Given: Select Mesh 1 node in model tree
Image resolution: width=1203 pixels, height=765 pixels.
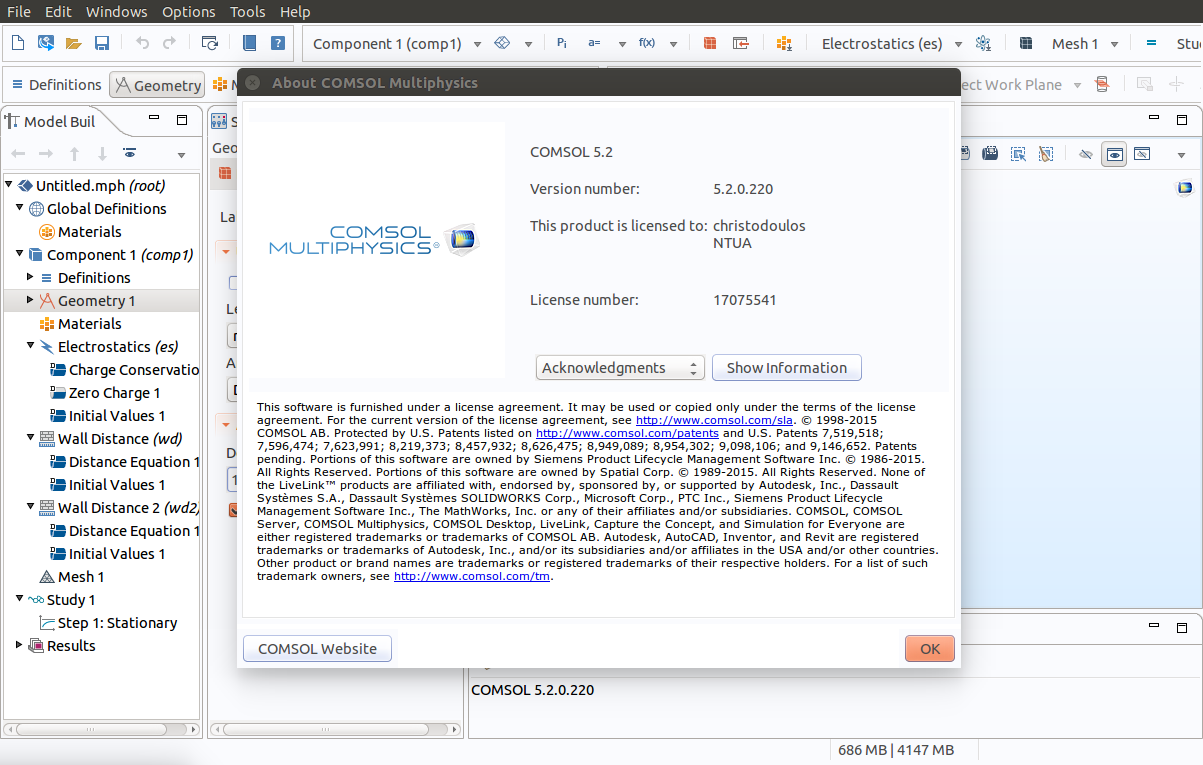Looking at the screenshot, I should click(x=71, y=576).
